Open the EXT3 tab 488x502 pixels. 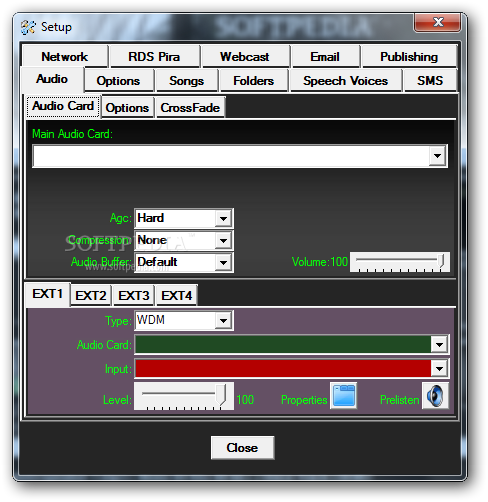click(134, 295)
